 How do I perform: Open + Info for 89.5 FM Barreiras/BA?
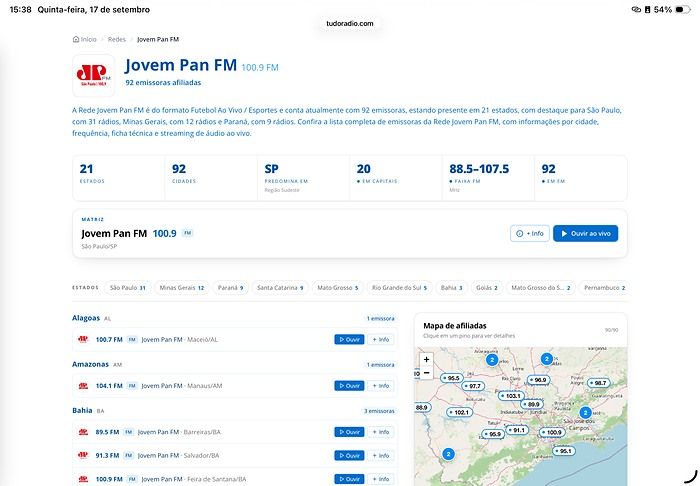click(x=380, y=432)
